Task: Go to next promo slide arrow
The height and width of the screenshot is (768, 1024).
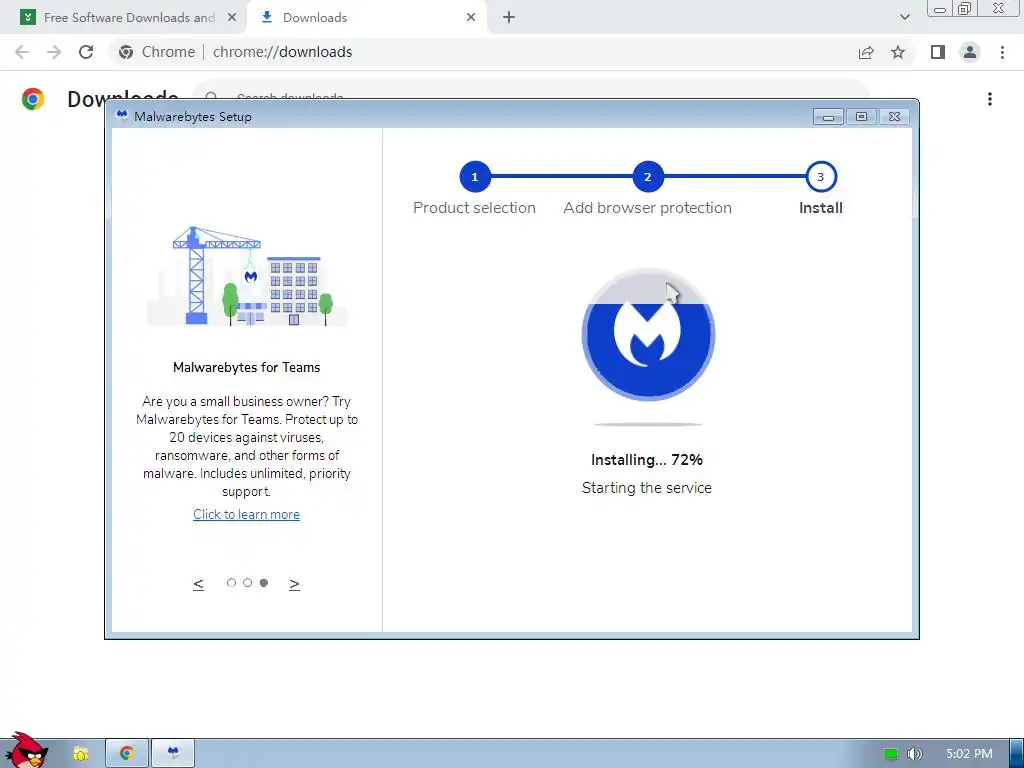Action: [x=295, y=584]
